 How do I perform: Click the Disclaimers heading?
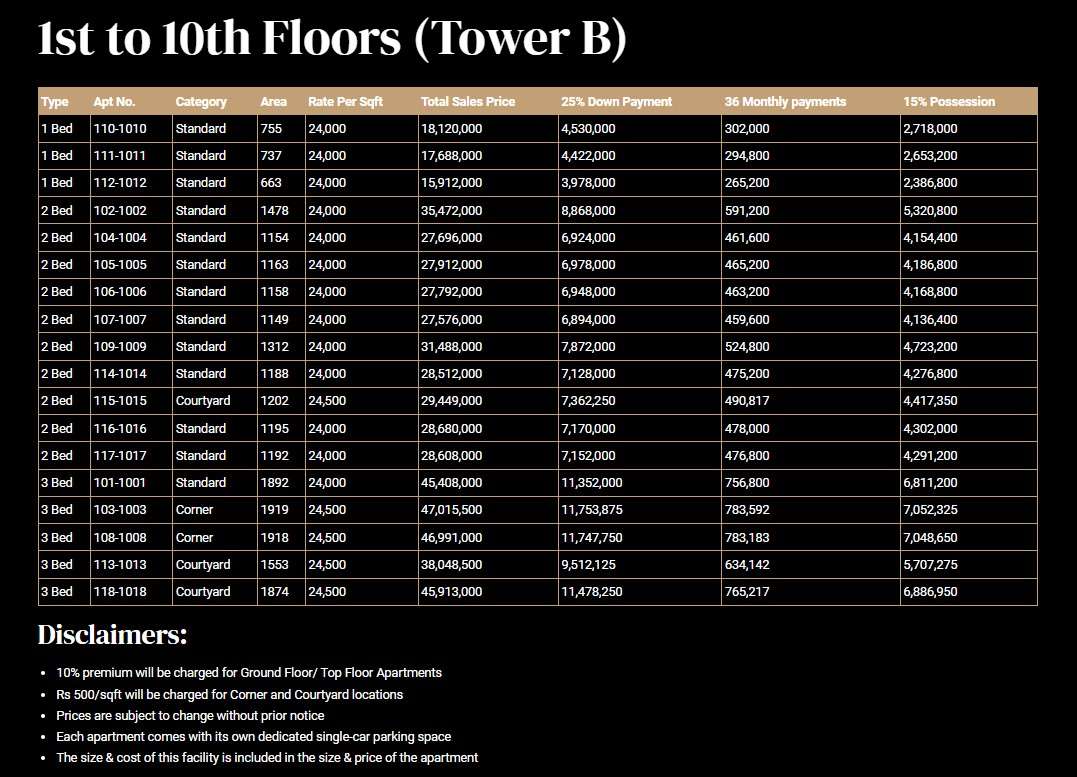pos(112,635)
